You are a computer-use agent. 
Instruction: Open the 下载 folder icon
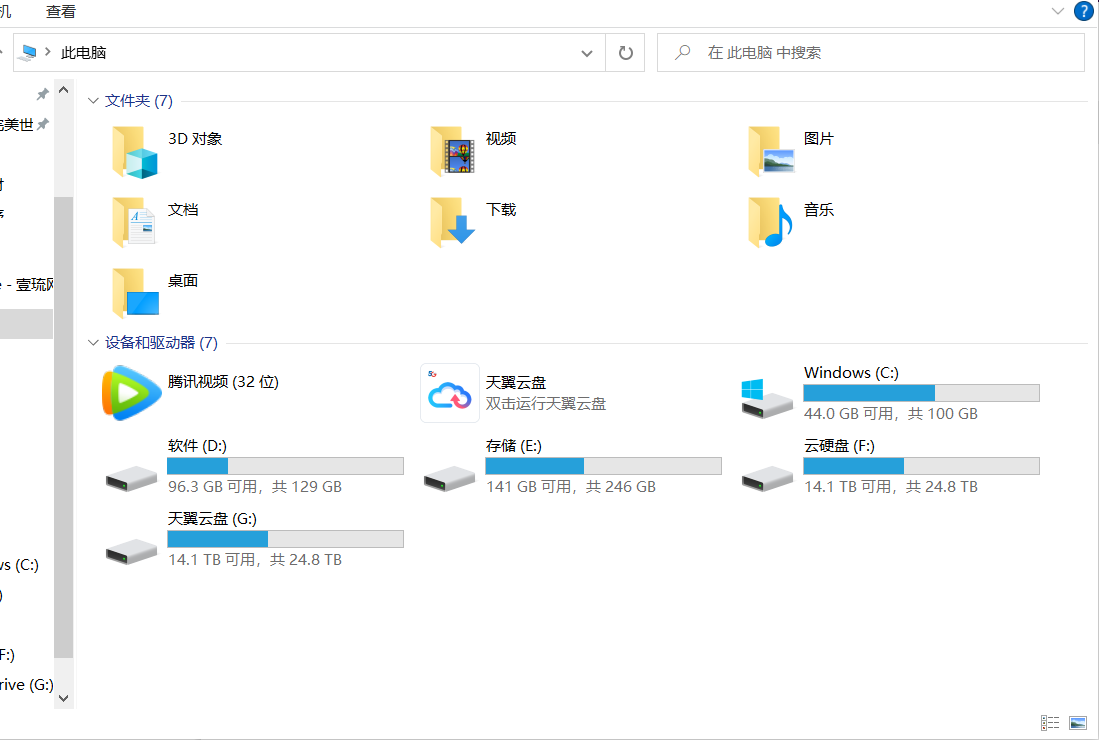point(453,222)
